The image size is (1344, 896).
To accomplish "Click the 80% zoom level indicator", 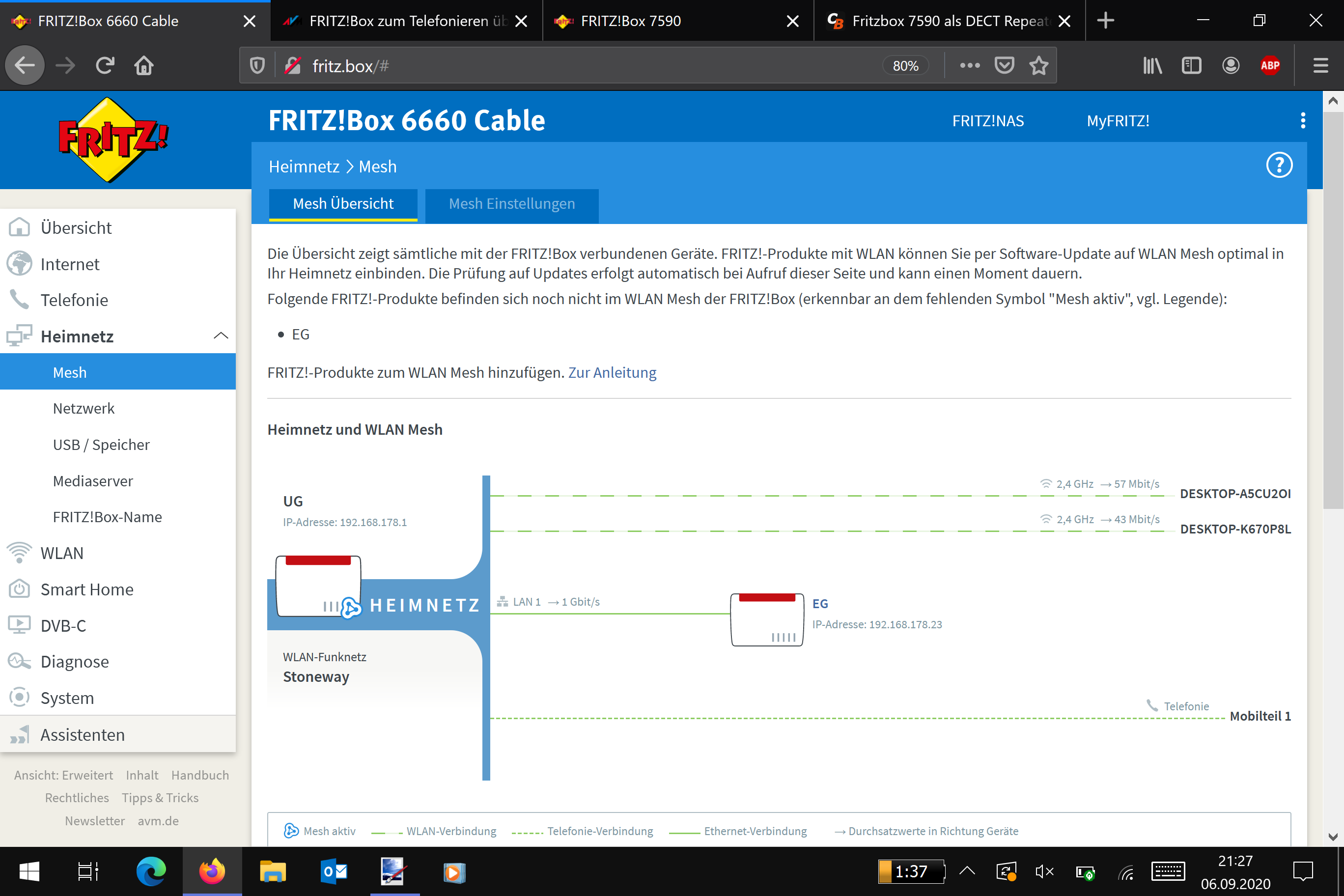I will click(x=905, y=66).
